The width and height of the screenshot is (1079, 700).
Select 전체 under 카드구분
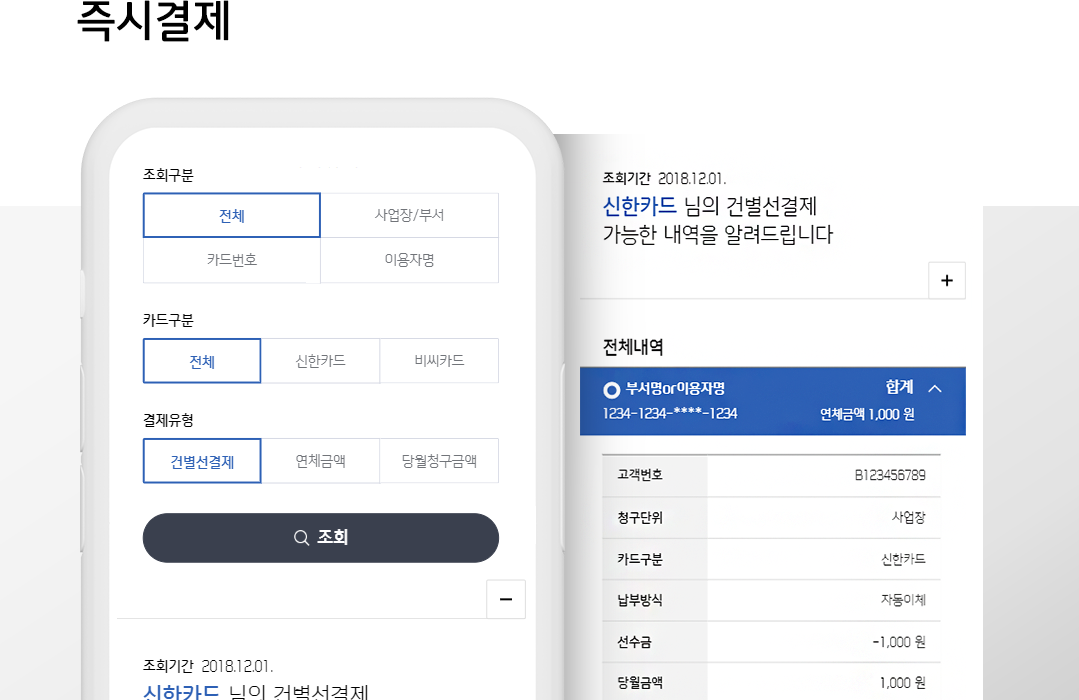[x=202, y=361]
